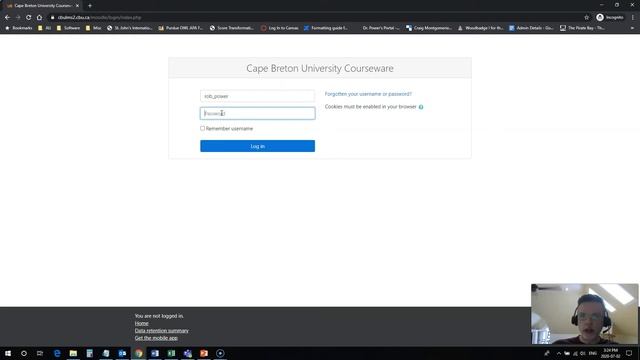Open the St. John's bookmark

(x=129, y=28)
